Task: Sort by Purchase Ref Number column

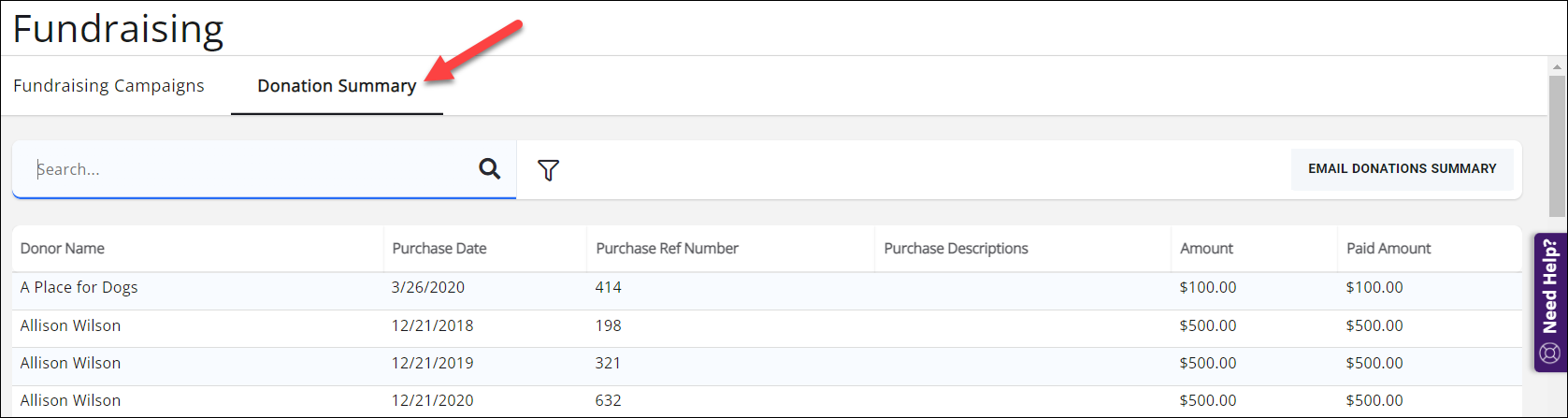Action: tap(668, 249)
